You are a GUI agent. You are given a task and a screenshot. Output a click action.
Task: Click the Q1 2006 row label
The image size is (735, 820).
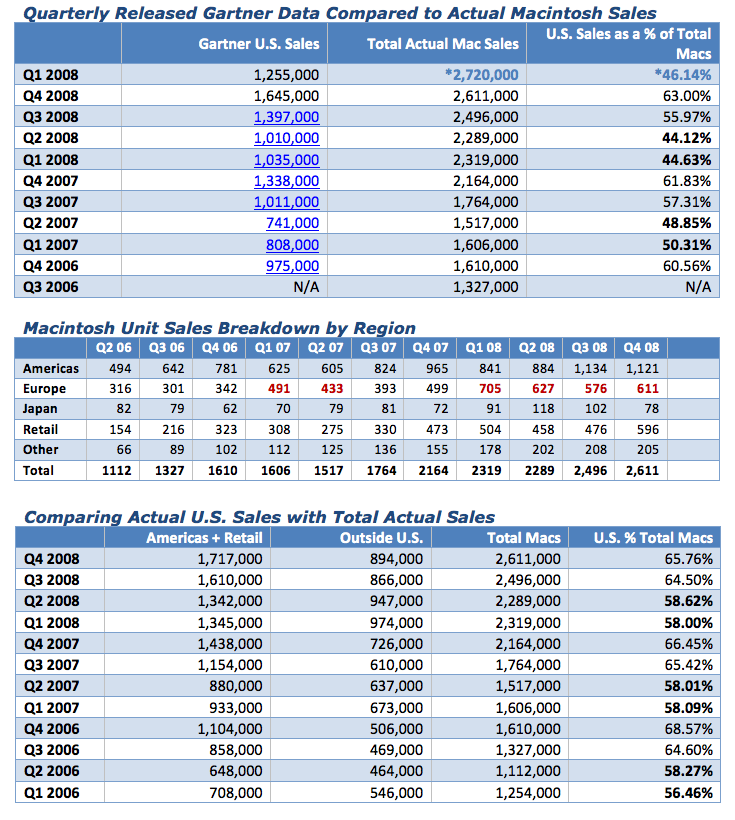(51, 793)
